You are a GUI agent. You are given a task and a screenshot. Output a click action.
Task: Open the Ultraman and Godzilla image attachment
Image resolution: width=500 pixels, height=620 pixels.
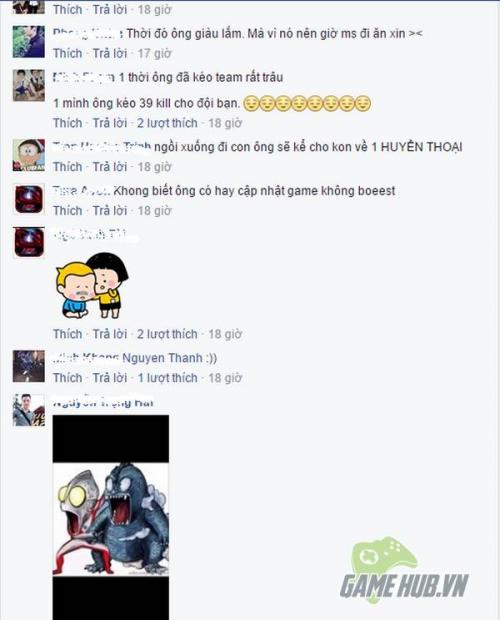[x=111, y=517]
